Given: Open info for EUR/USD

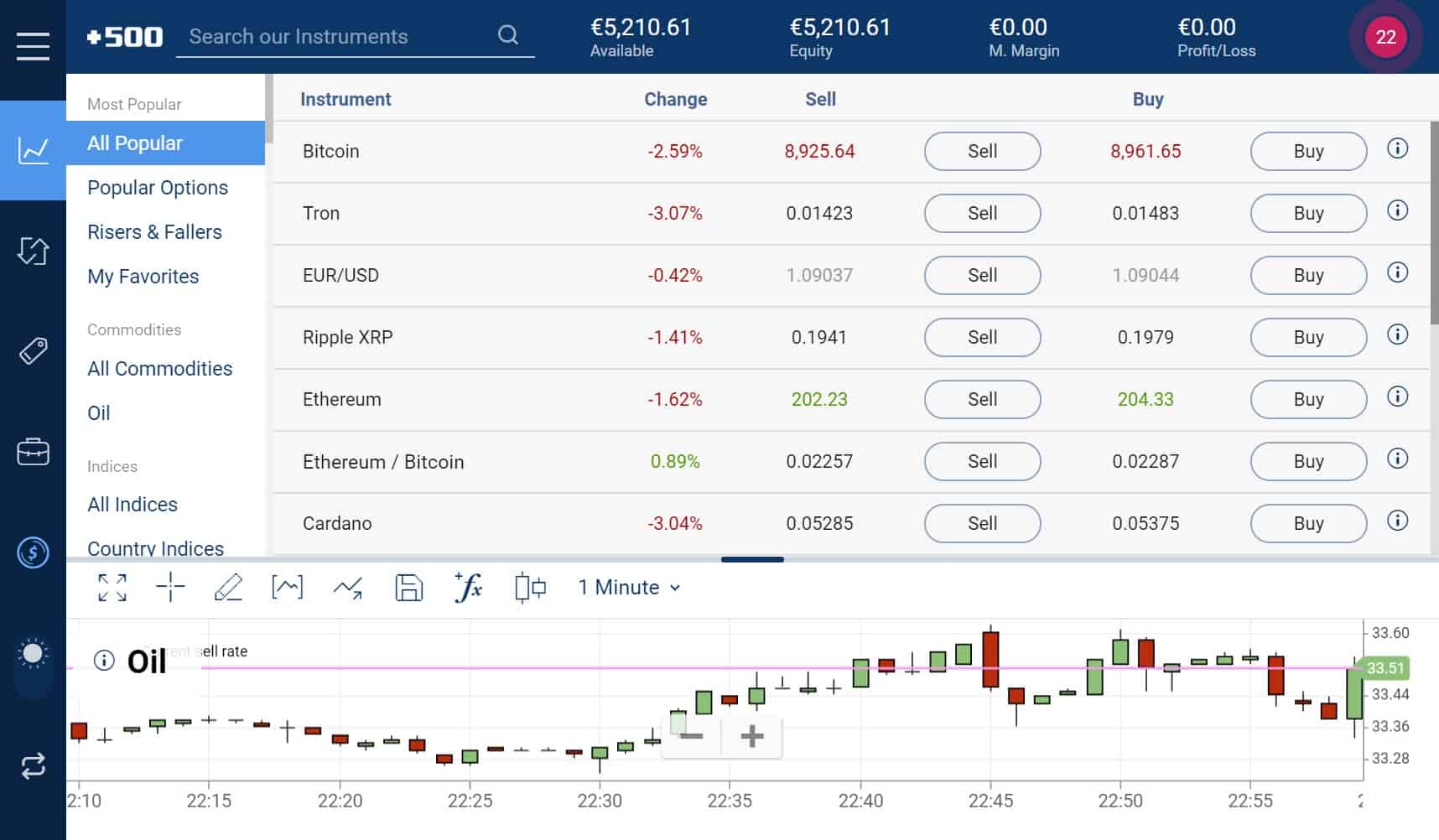Looking at the screenshot, I should [1397, 272].
